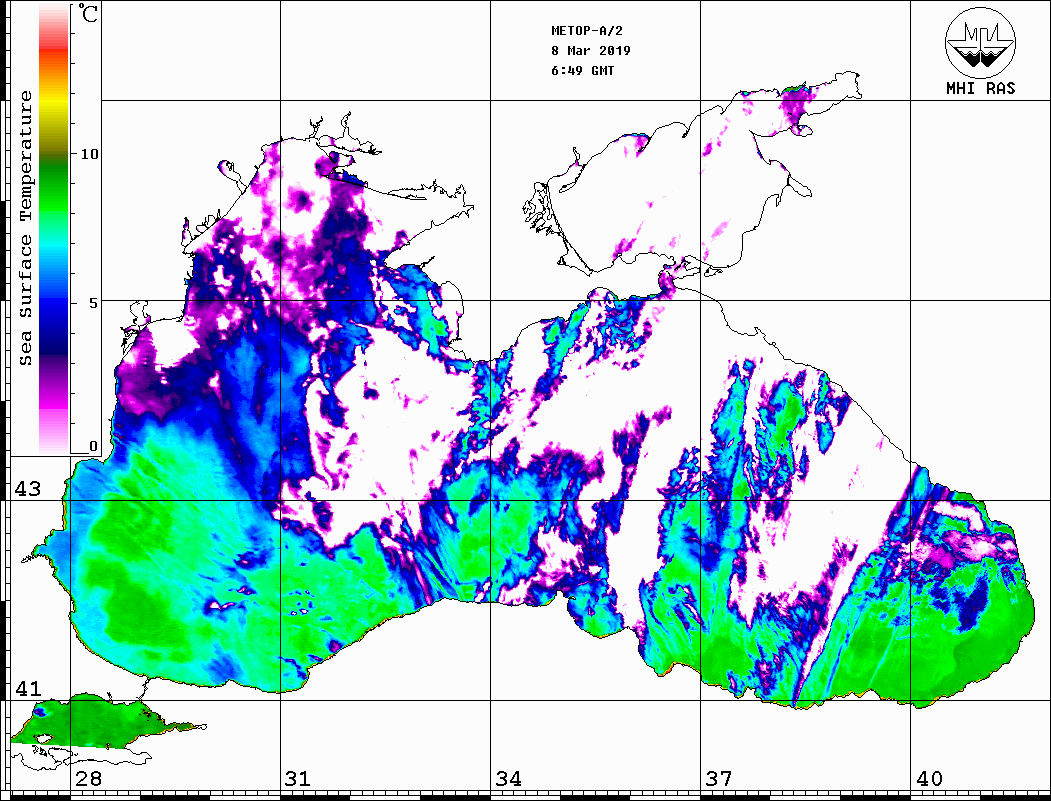Click latitude label '41'
Viewport: 1051px width, 801px height.
[x=28, y=689]
